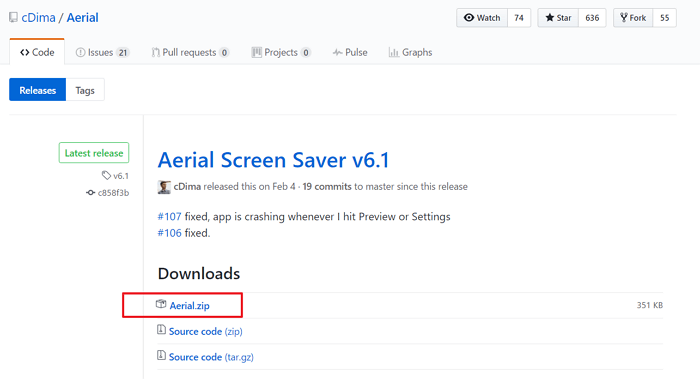Open the Issues tab
The height and width of the screenshot is (379, 700).
(102, 52)
